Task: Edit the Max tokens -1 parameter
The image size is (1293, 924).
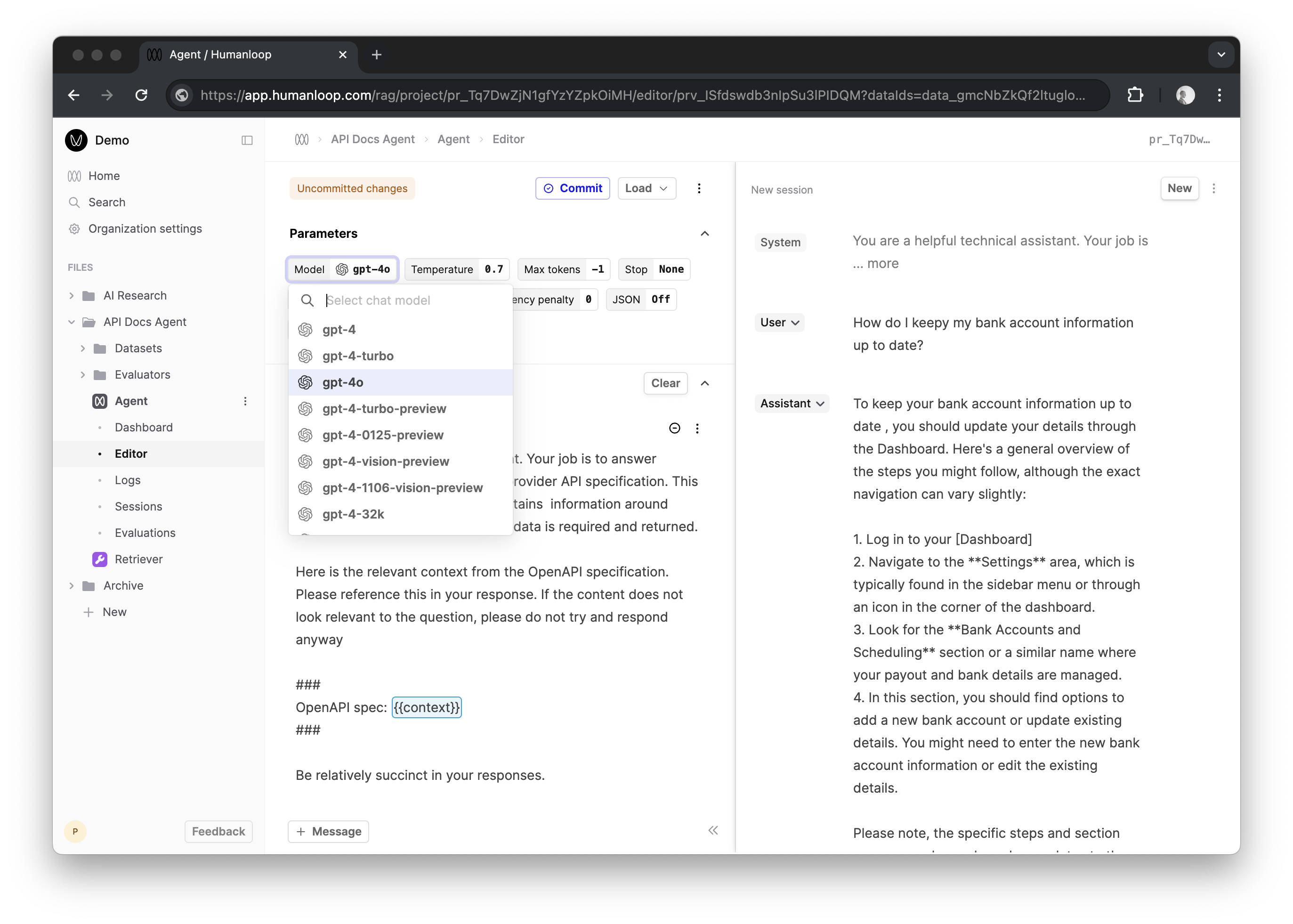Action: coord(564,269)
